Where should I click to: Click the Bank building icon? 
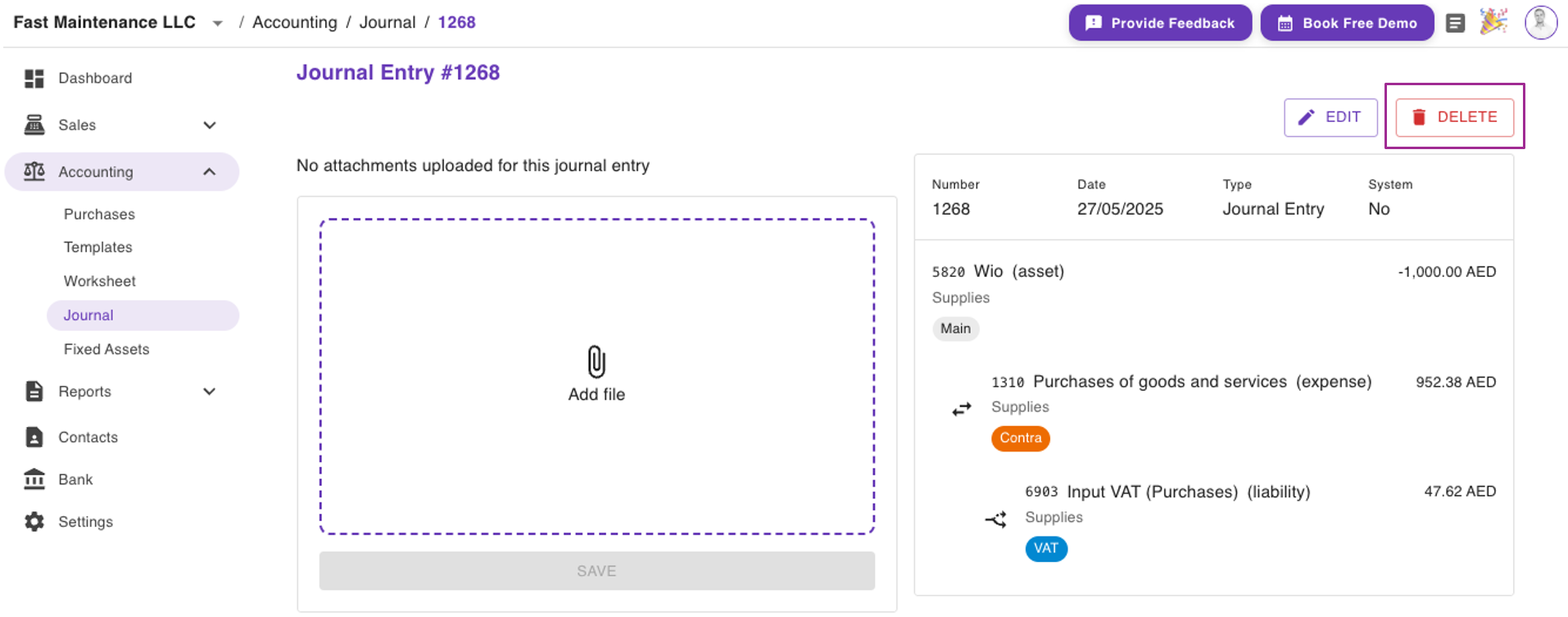click(x=34, y=479)
